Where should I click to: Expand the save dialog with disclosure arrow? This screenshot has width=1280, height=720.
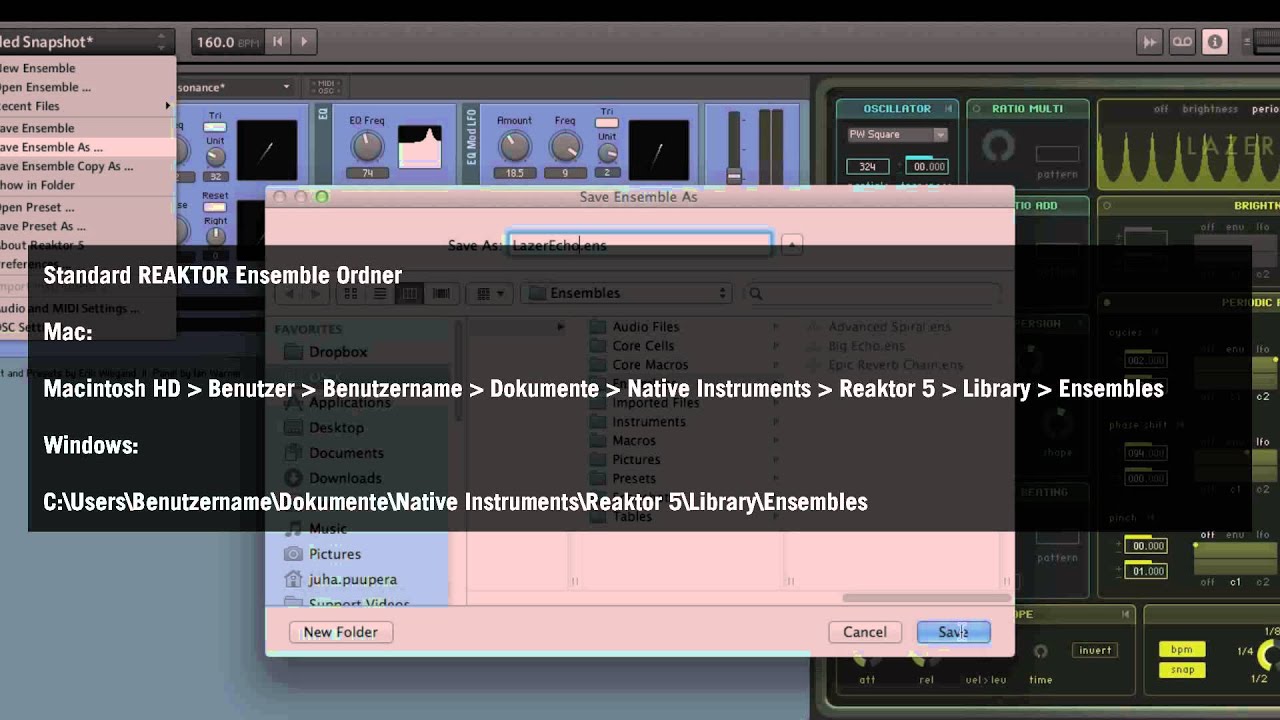point(791,244)
